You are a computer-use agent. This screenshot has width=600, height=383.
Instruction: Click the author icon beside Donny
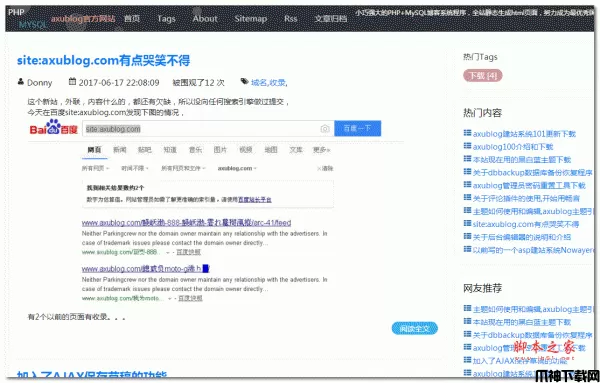coord(21,82)
